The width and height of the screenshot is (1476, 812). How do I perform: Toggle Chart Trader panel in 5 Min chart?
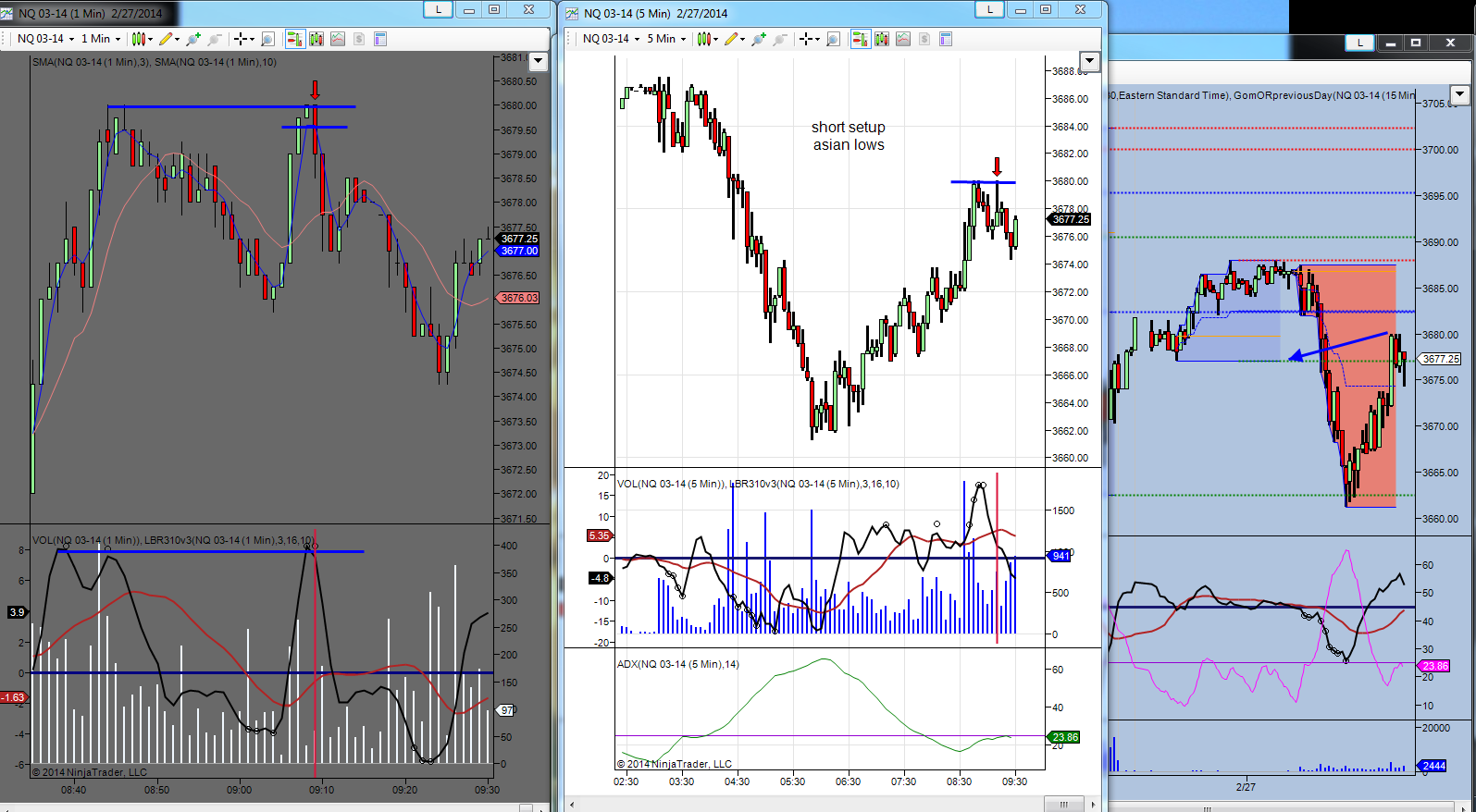point(861,39)
